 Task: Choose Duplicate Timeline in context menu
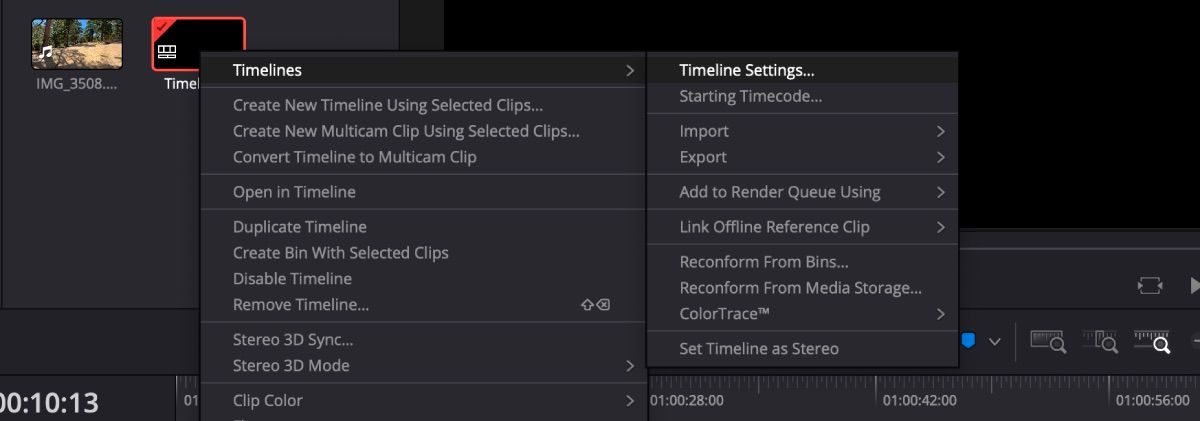(x=299, y=227)
